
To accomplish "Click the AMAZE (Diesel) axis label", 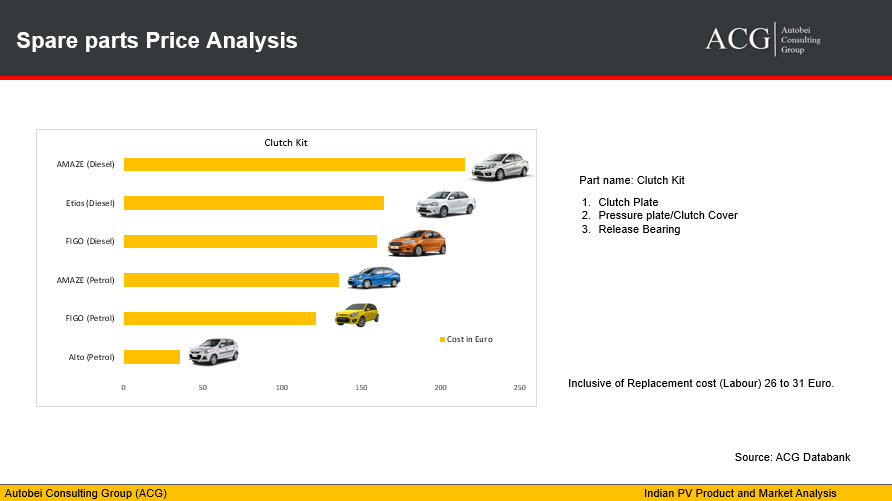I will [x=85, y=164].
